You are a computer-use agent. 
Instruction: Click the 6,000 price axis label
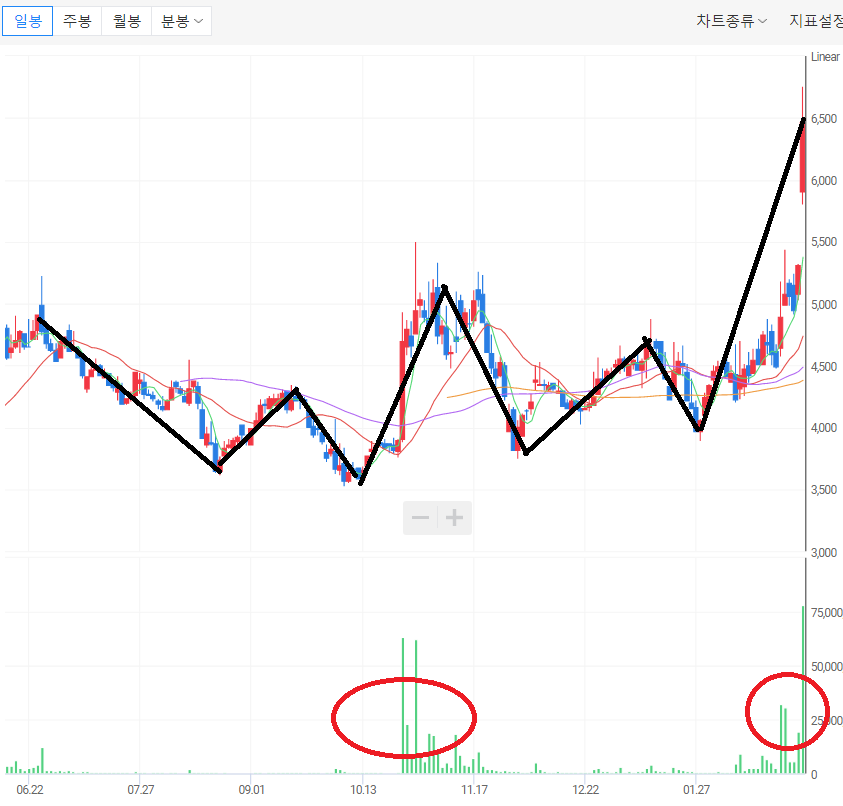[x=824, y=181]
